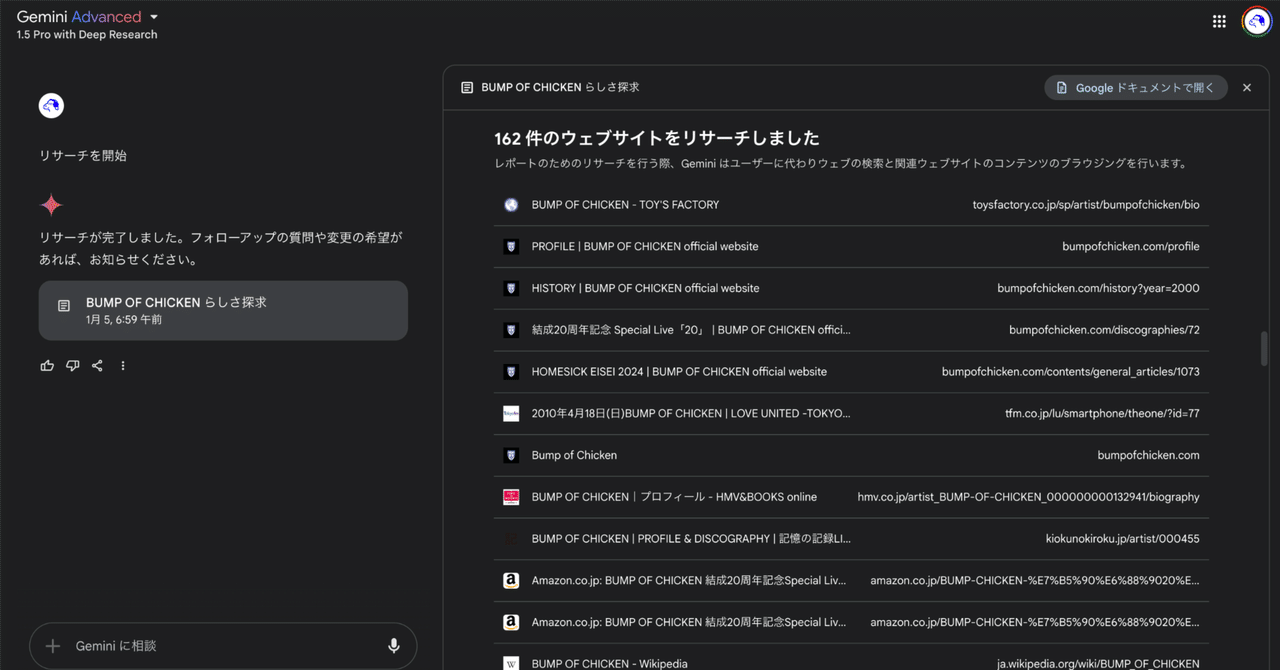The image size is (1280, 670).
Task: Click the sparkle icon above the completion message
Action: pos(50,203)
